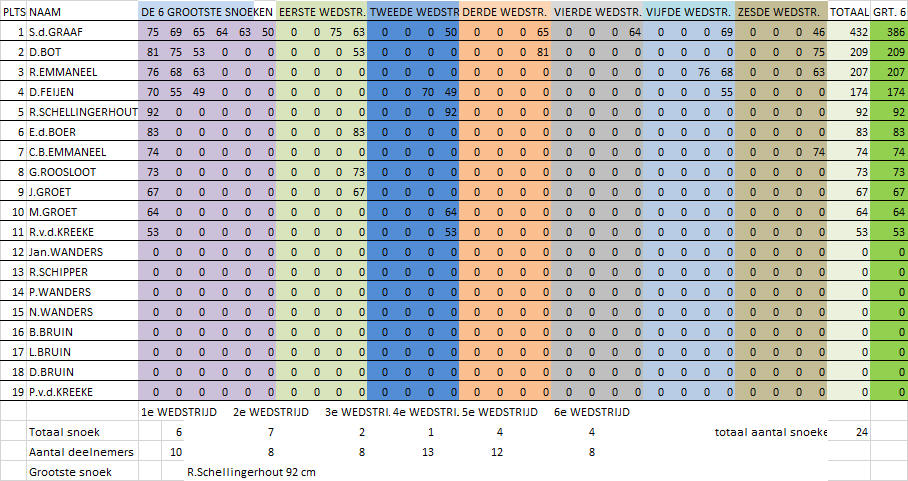Viewport: 908px width, 481px height.
Task: Select the "R.Schellingerhout 92 cm" cell
Action: click(x=251, y=472)
